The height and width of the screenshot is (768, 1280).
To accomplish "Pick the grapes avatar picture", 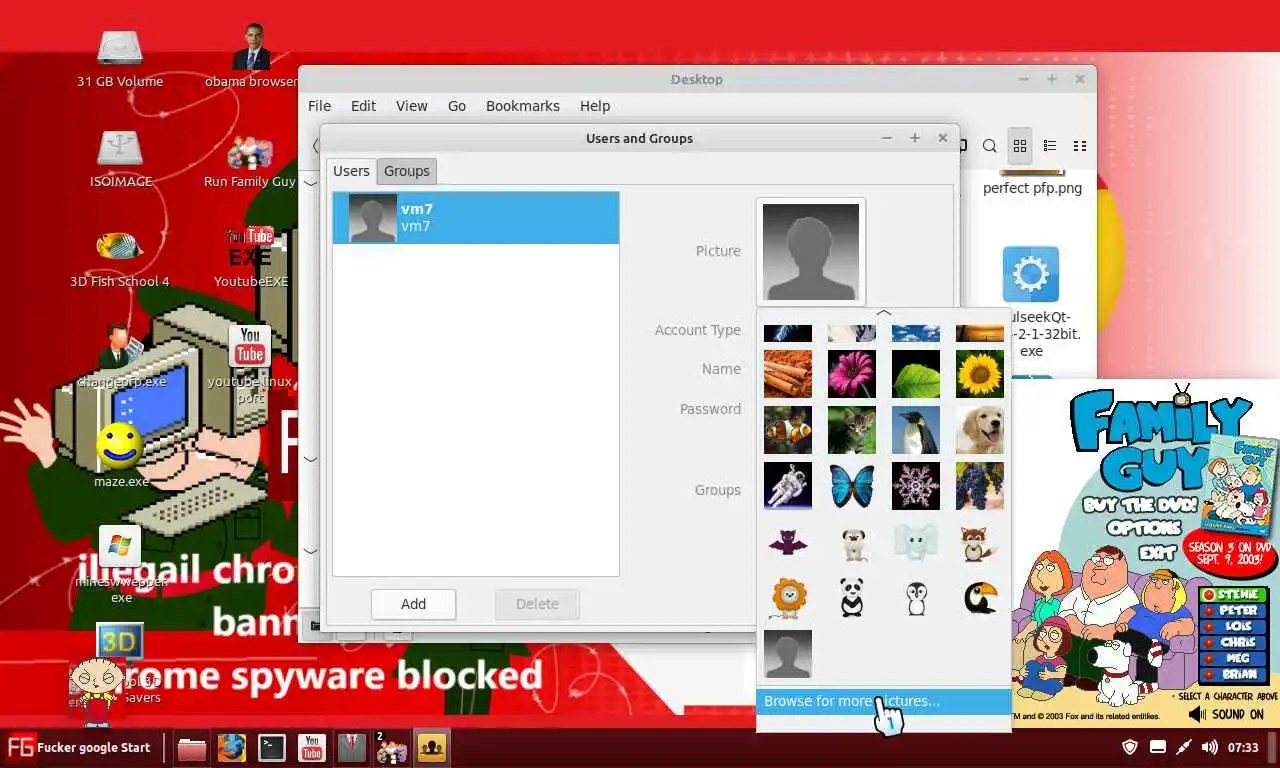I will pyautogui.click(x=980, y=486).
